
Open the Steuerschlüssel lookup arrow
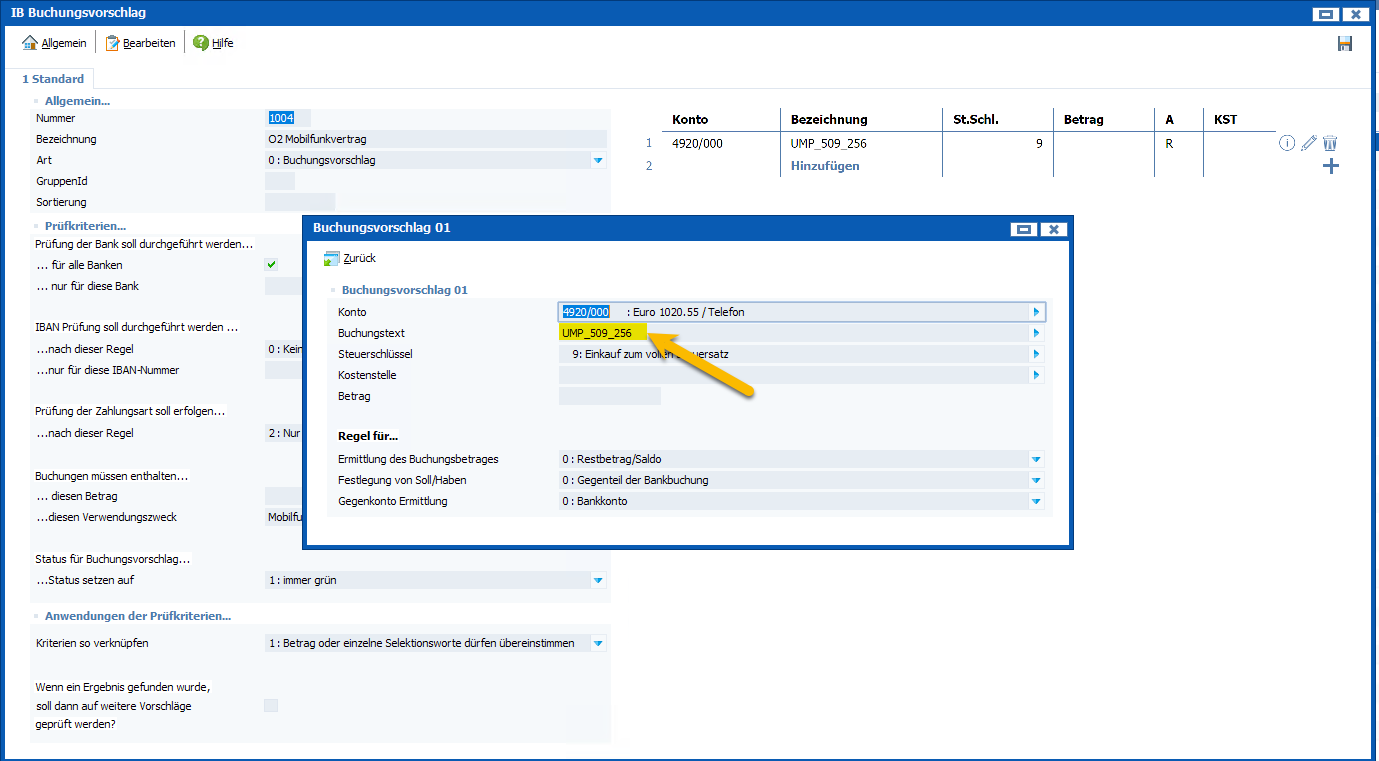point(1037,354)
